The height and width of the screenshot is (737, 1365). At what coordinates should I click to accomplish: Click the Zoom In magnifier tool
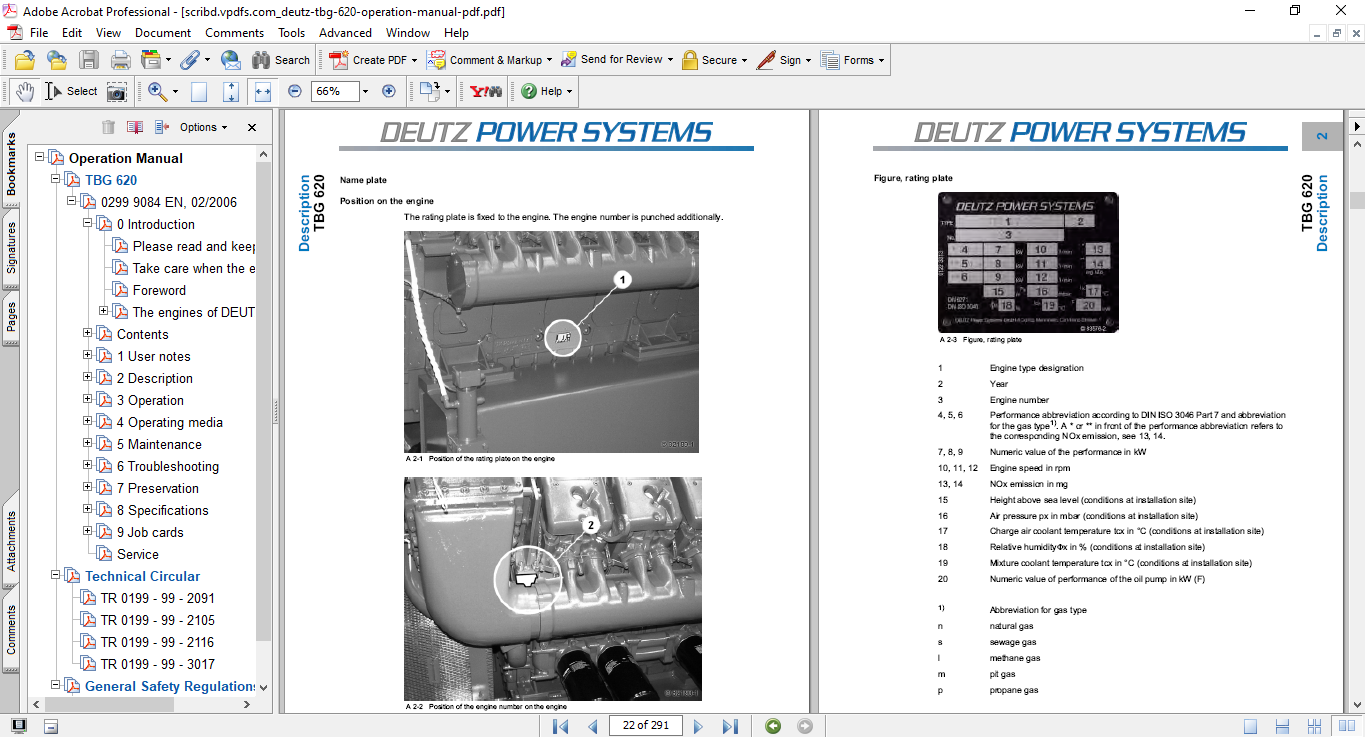[x=157, y=91]
